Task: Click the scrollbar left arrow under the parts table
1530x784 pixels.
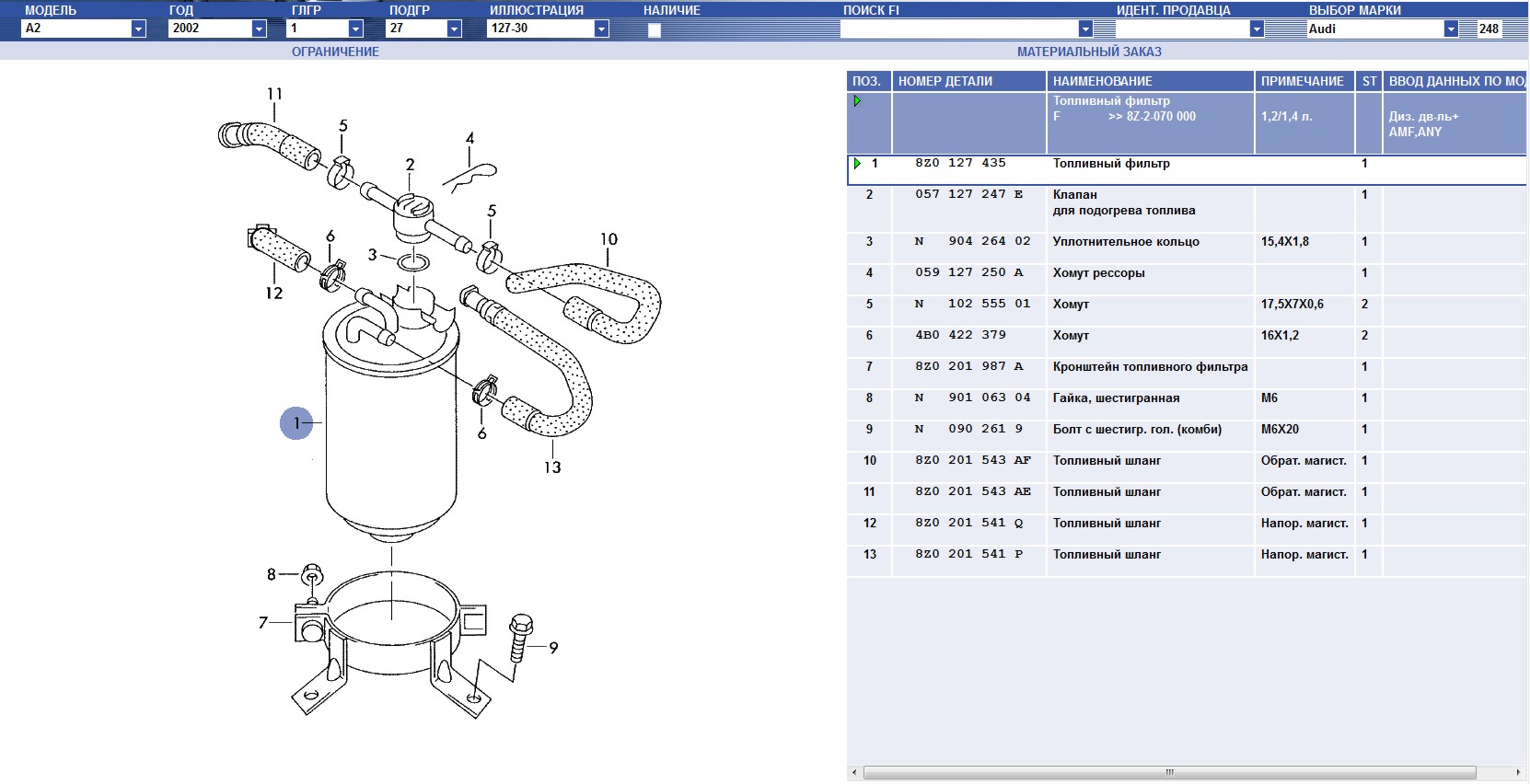Action: click(x=855, y=772)
